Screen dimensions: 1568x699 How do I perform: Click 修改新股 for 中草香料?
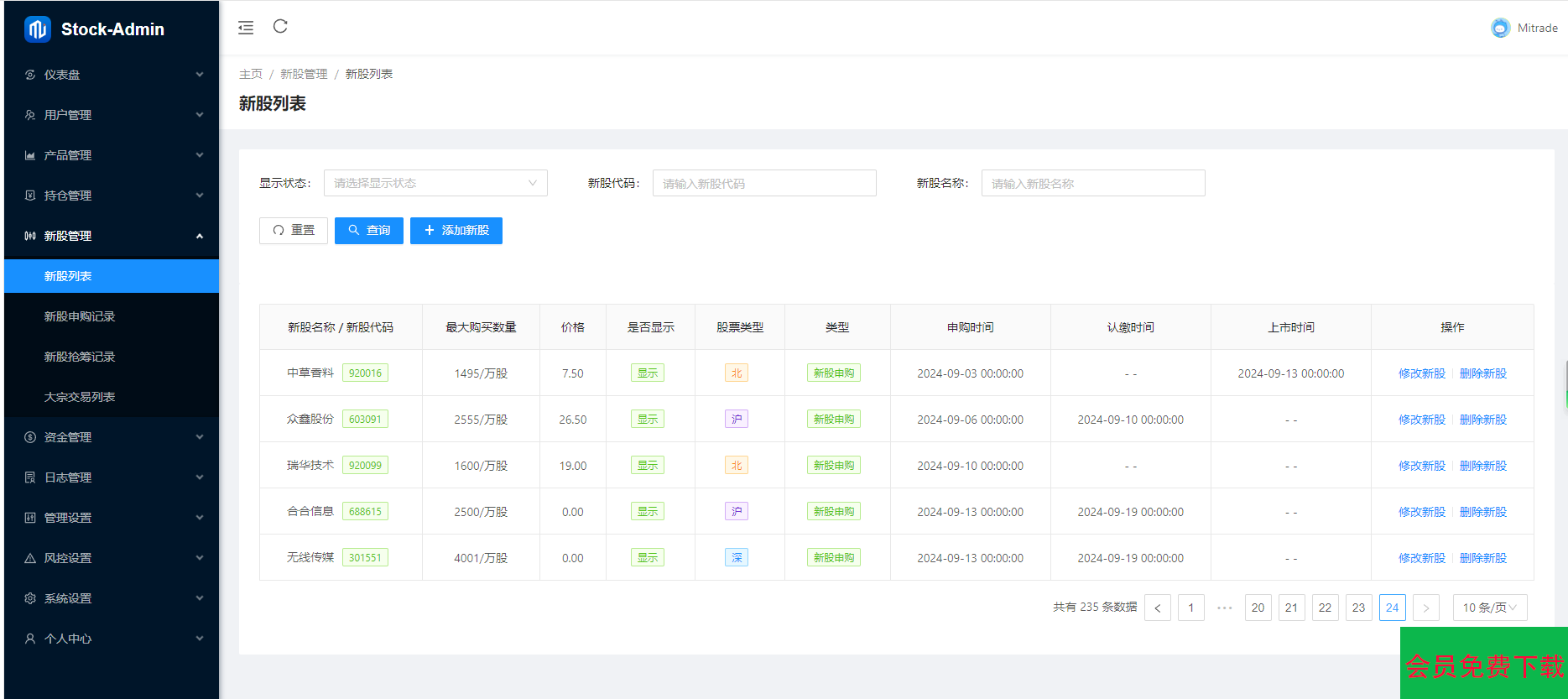pos(1422,373)
